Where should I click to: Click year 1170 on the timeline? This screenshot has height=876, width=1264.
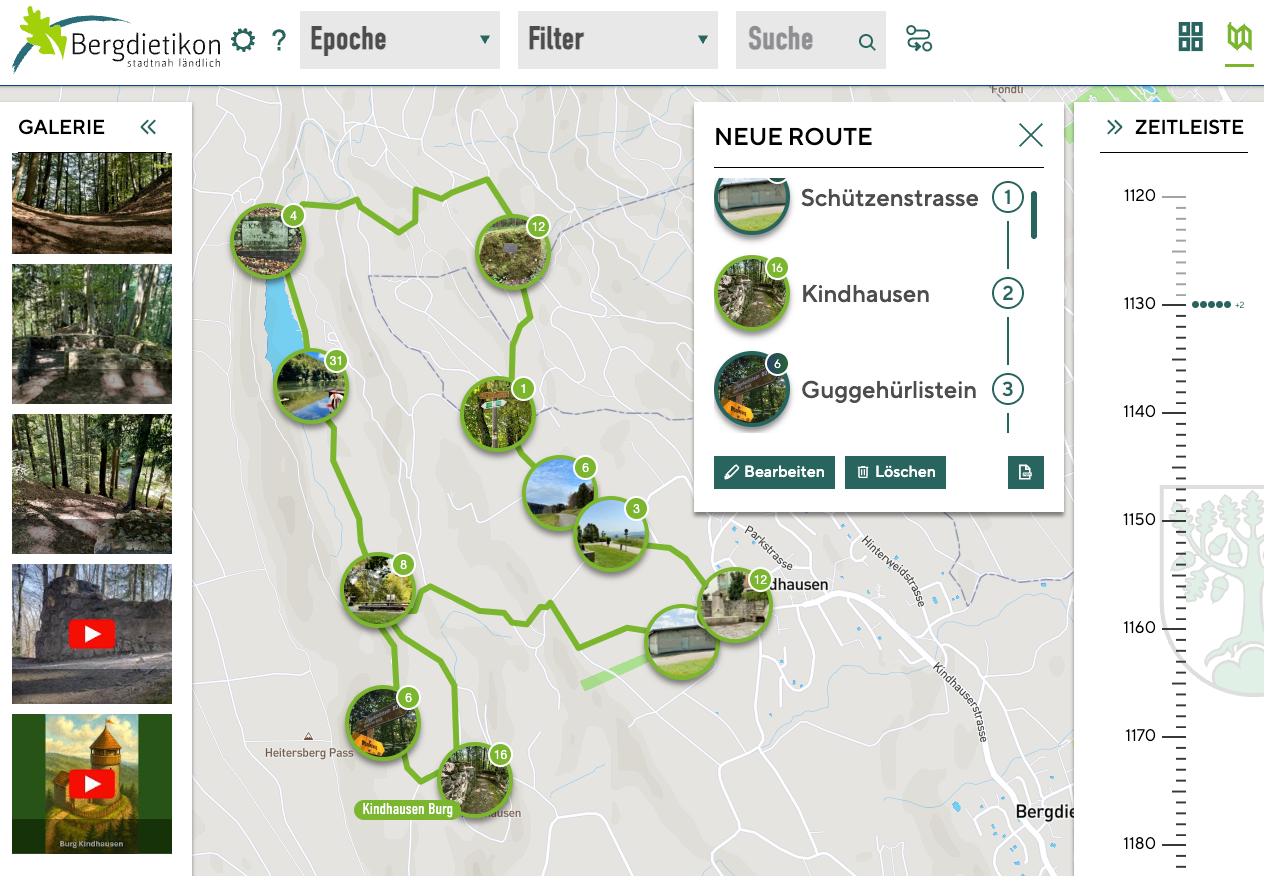click(x=1139, y=736)
